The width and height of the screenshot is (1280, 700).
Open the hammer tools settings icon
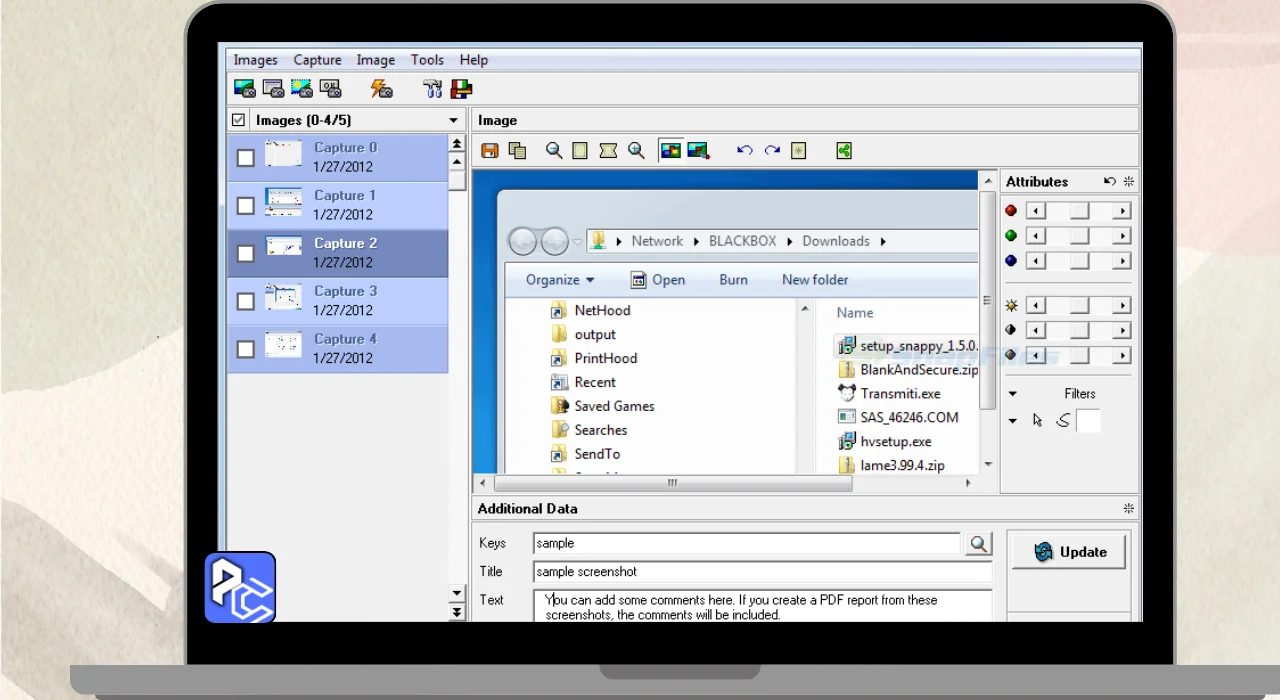[432, 89]
